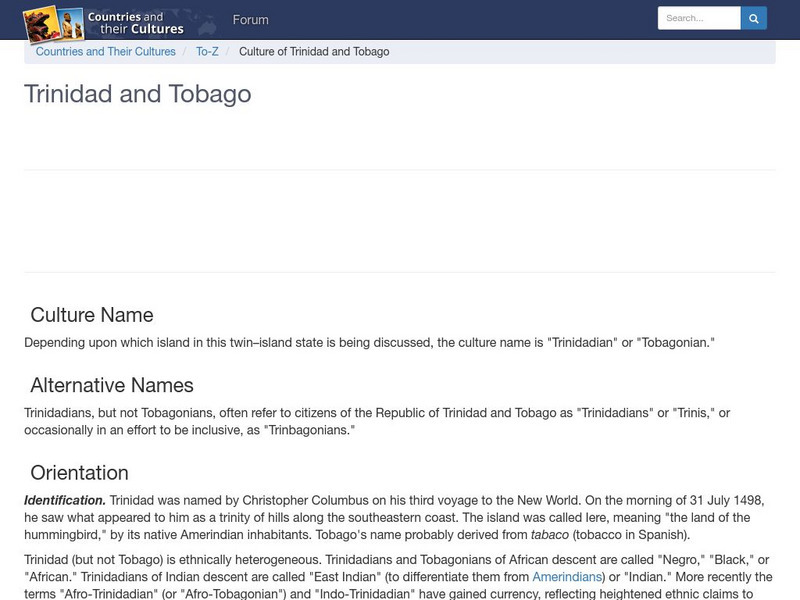
Task: Navigate to the "Countries and Their Cultures" breadcrumb
Action: 106,51
